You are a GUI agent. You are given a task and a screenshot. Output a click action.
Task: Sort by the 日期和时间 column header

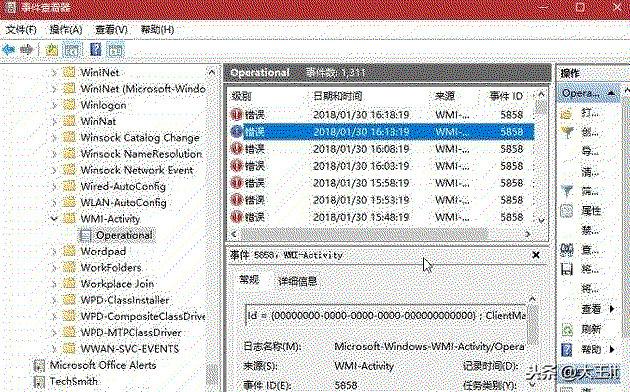point(338,96)
